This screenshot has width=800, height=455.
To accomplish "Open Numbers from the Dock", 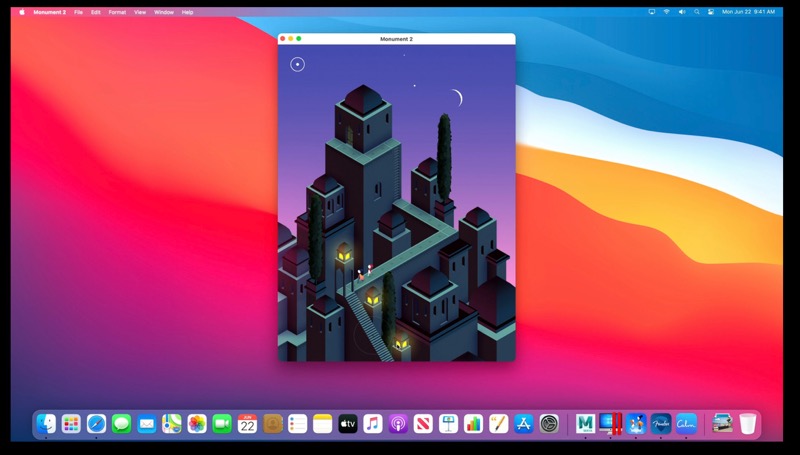I will click(x=473, y=423).
